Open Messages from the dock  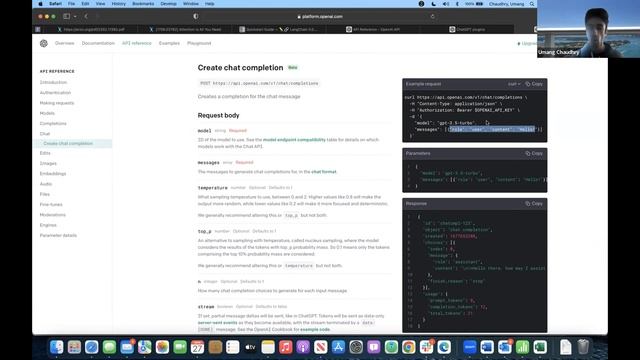coord(109,347)
